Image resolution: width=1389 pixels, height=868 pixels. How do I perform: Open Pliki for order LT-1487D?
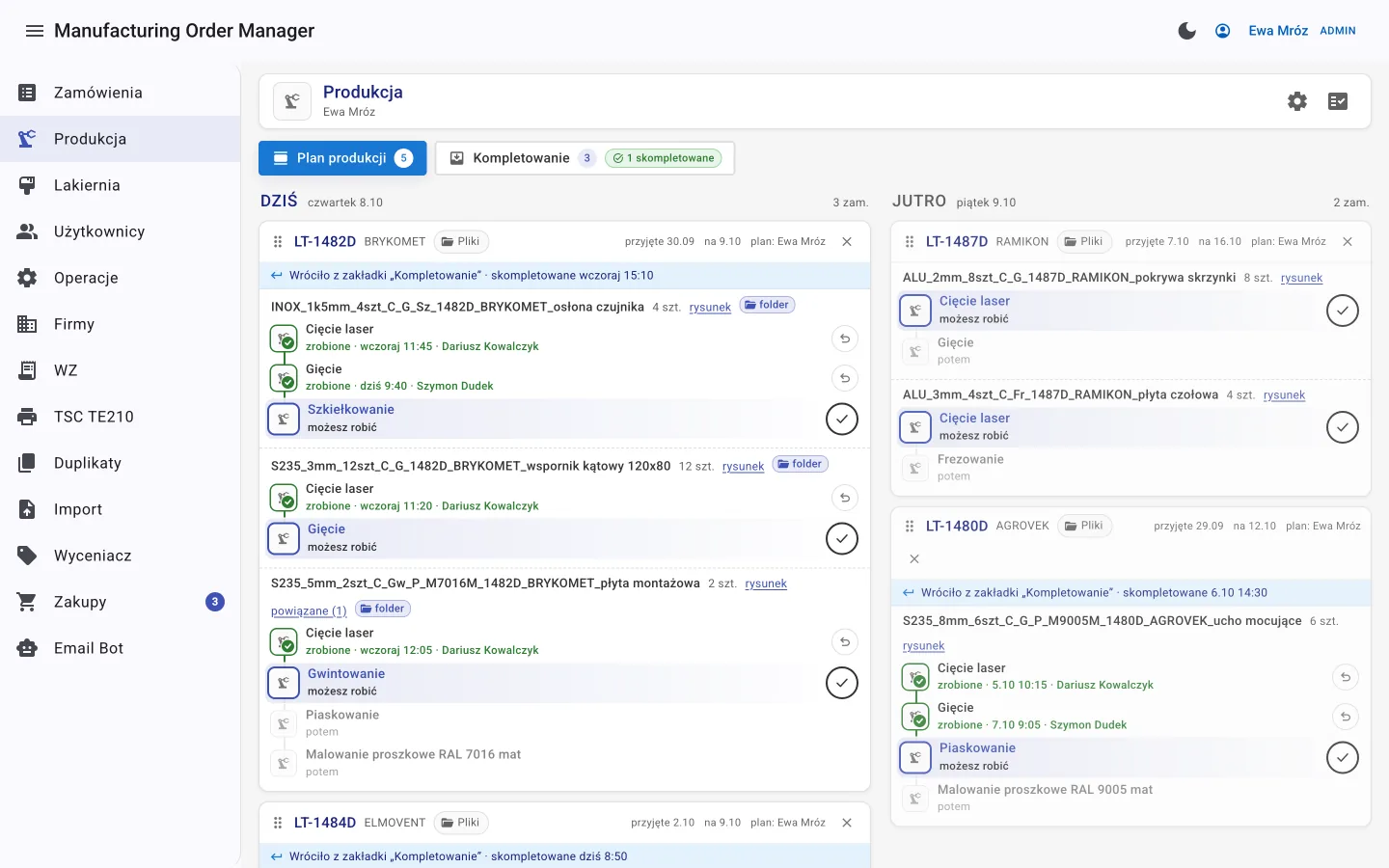[1084, 242]
